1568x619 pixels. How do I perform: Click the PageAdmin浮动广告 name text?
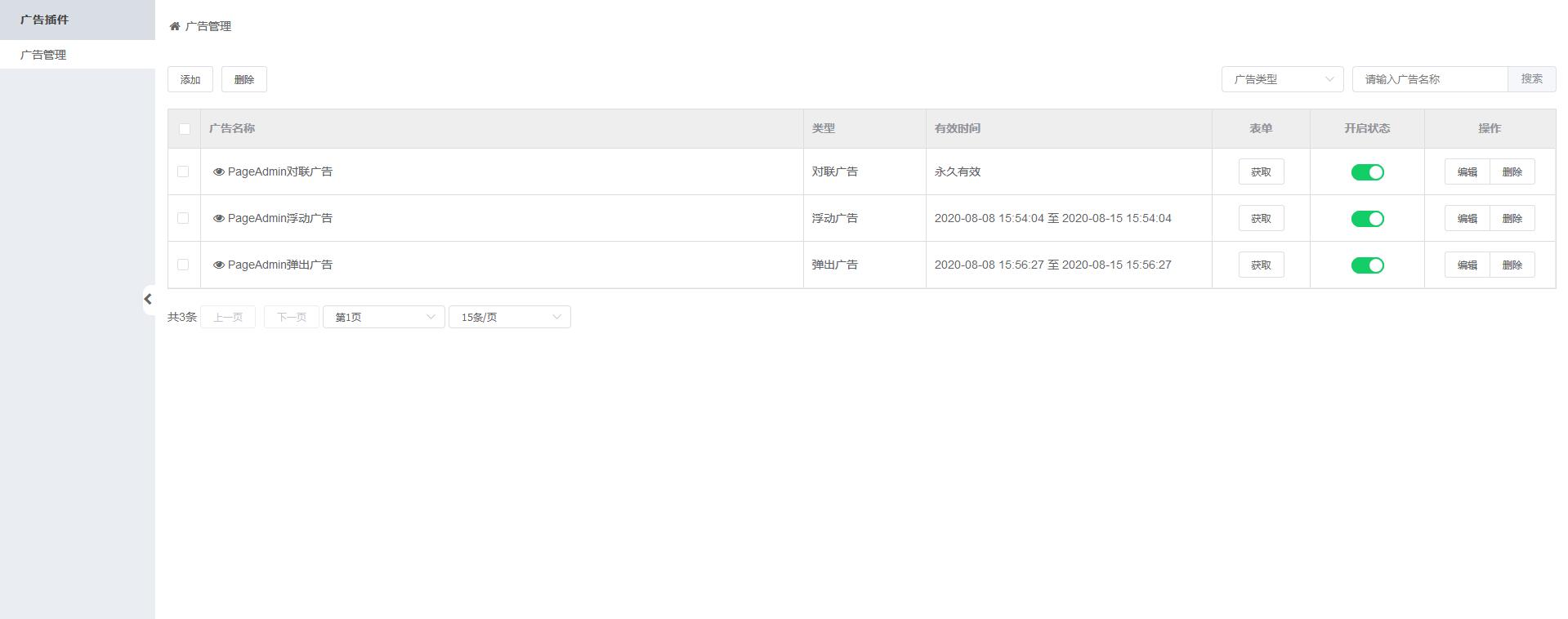[280, 218]
